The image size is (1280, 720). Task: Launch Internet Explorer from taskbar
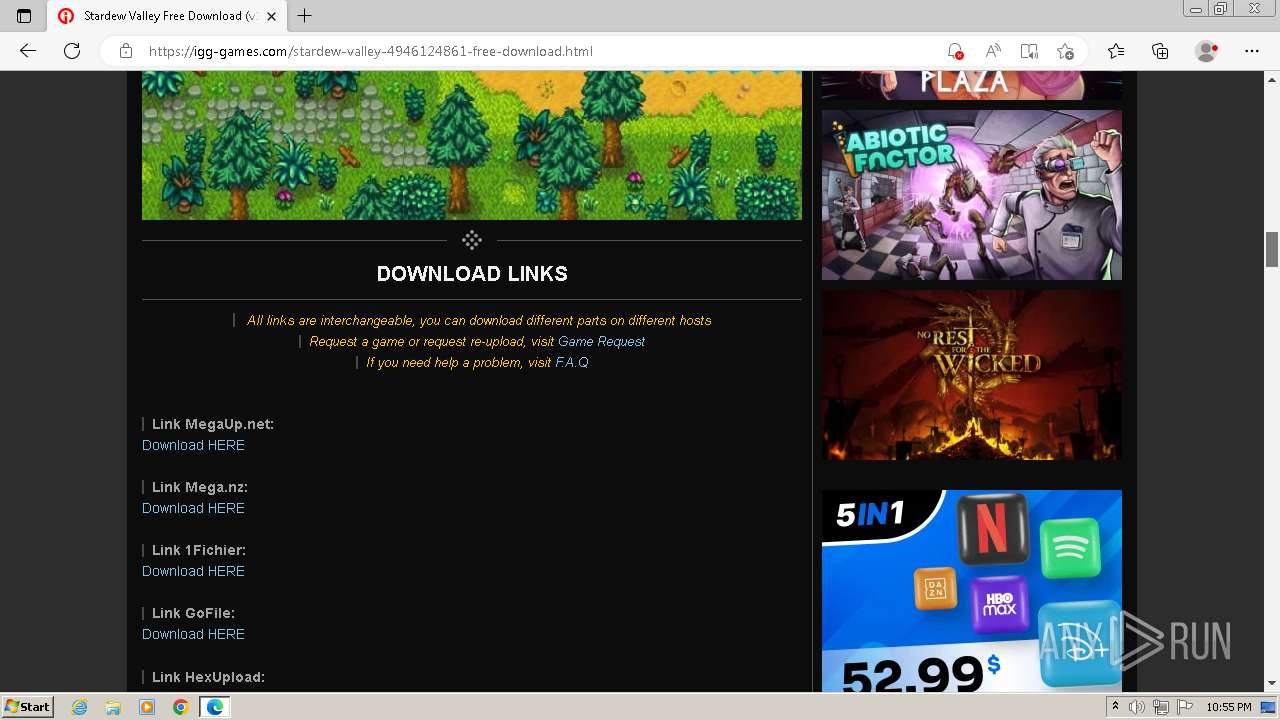(80, 707)
